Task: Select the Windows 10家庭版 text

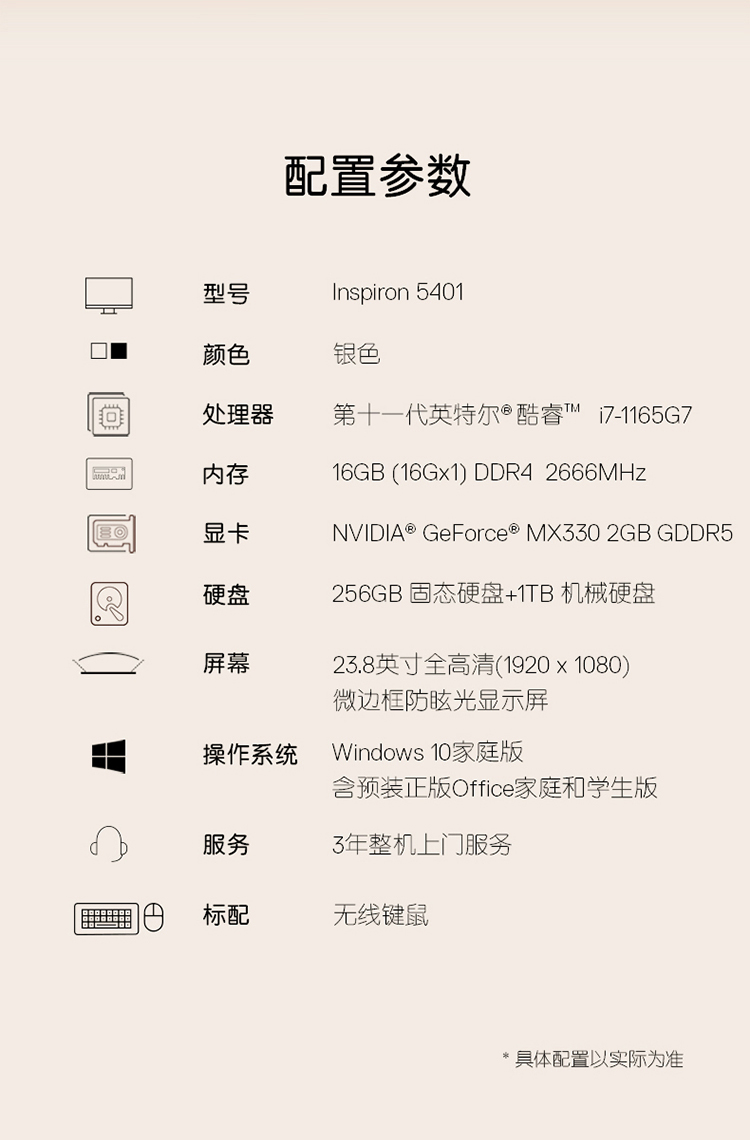Action: point(427,752)
